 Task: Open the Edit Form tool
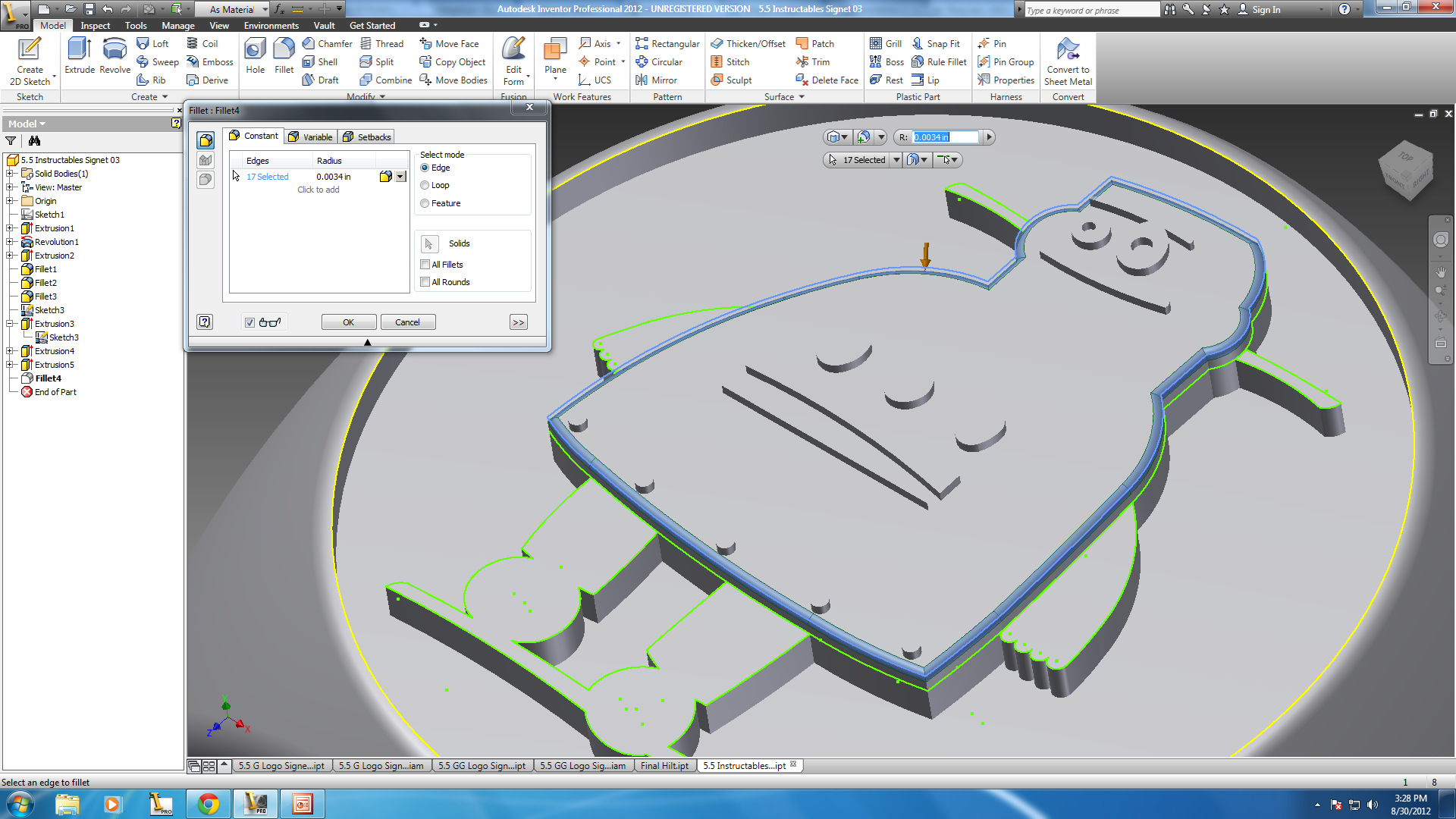pos(513,61)
